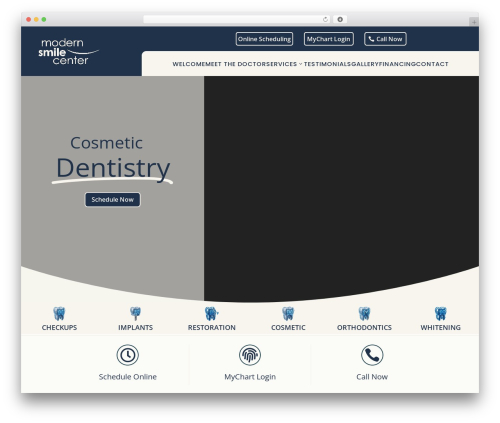Expand the Services dropdown chevron
Image resolution: width=500 pixels, height=423 pixels.
(x=300, y=64)
